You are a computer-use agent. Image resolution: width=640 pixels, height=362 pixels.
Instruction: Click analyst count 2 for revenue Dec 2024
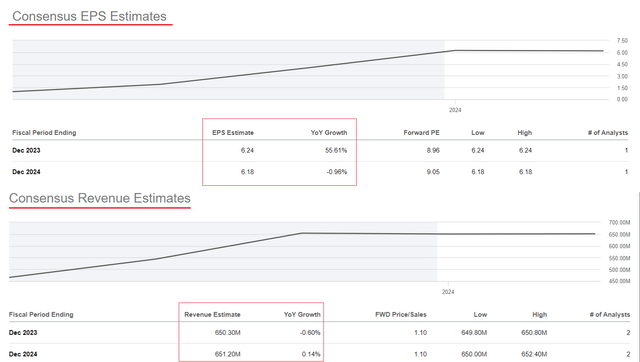click(x=628, y=354)
